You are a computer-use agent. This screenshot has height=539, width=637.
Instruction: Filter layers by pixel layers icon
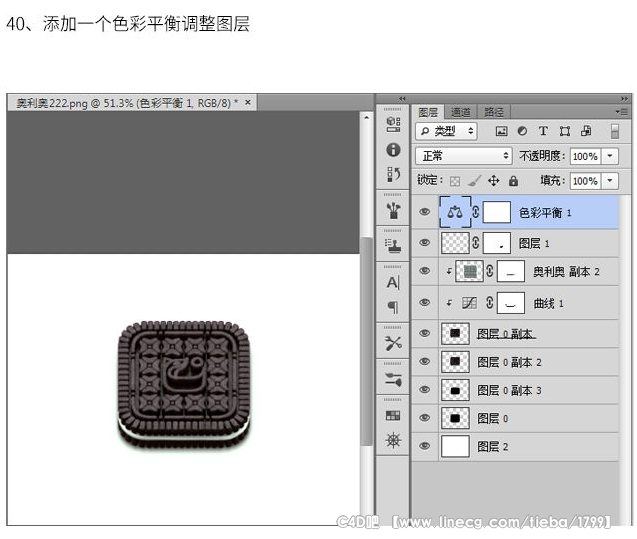click(502, 131)
